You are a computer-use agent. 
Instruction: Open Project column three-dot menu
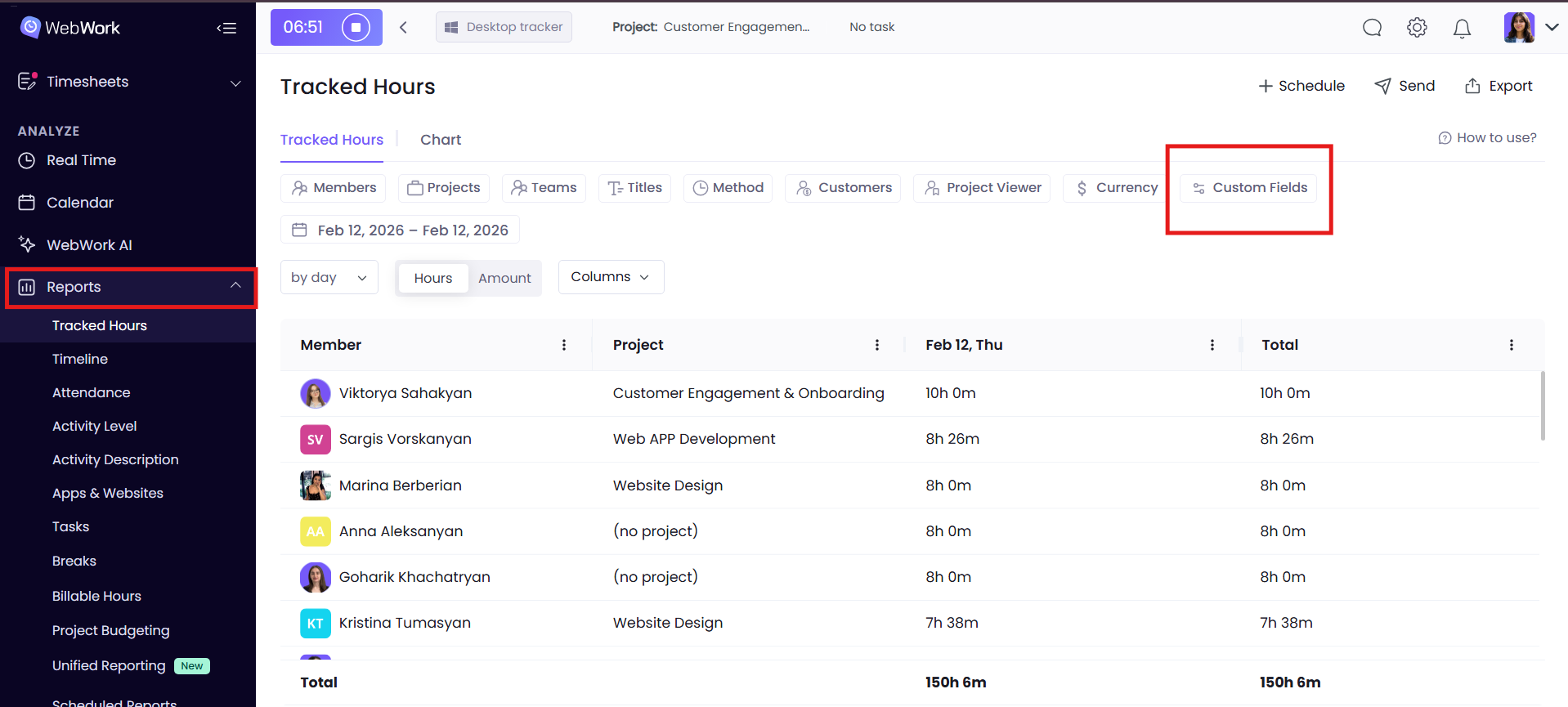877,345
